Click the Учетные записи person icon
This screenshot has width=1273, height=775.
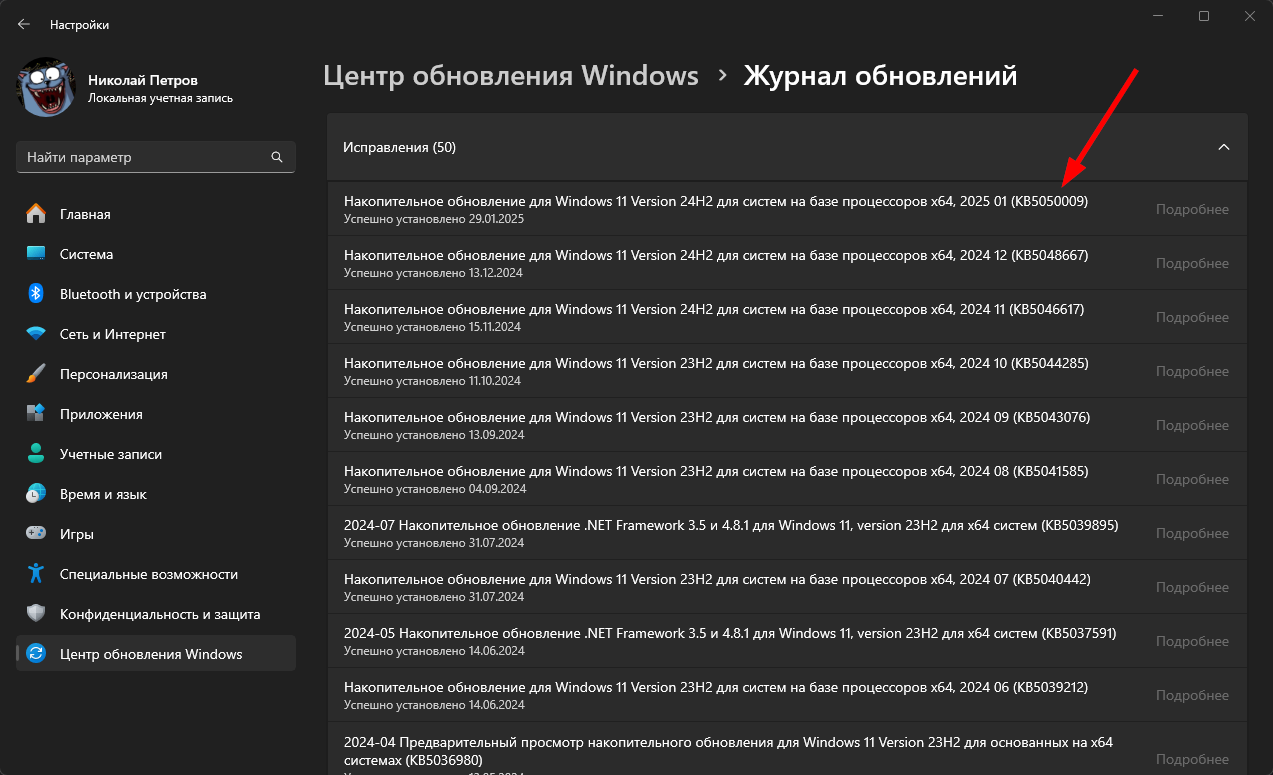click(x=36, y=454)
